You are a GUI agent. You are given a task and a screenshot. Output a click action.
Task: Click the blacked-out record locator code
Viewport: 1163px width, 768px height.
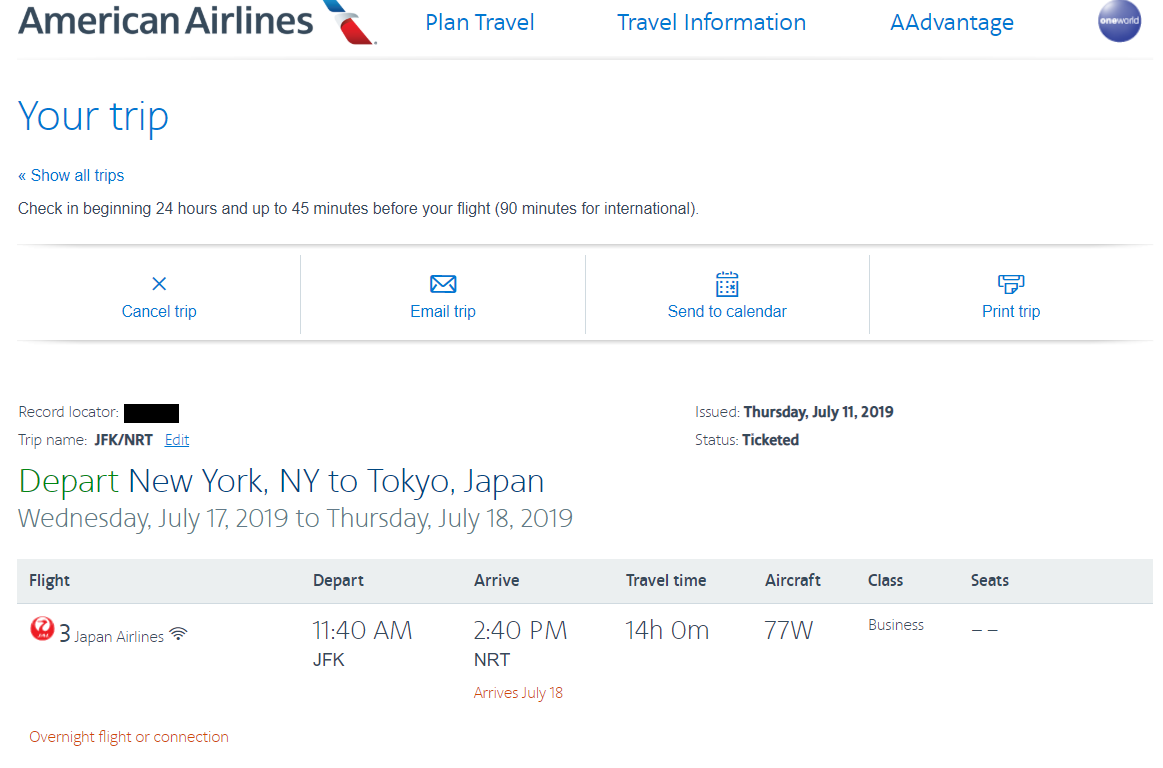click(152, 412)
